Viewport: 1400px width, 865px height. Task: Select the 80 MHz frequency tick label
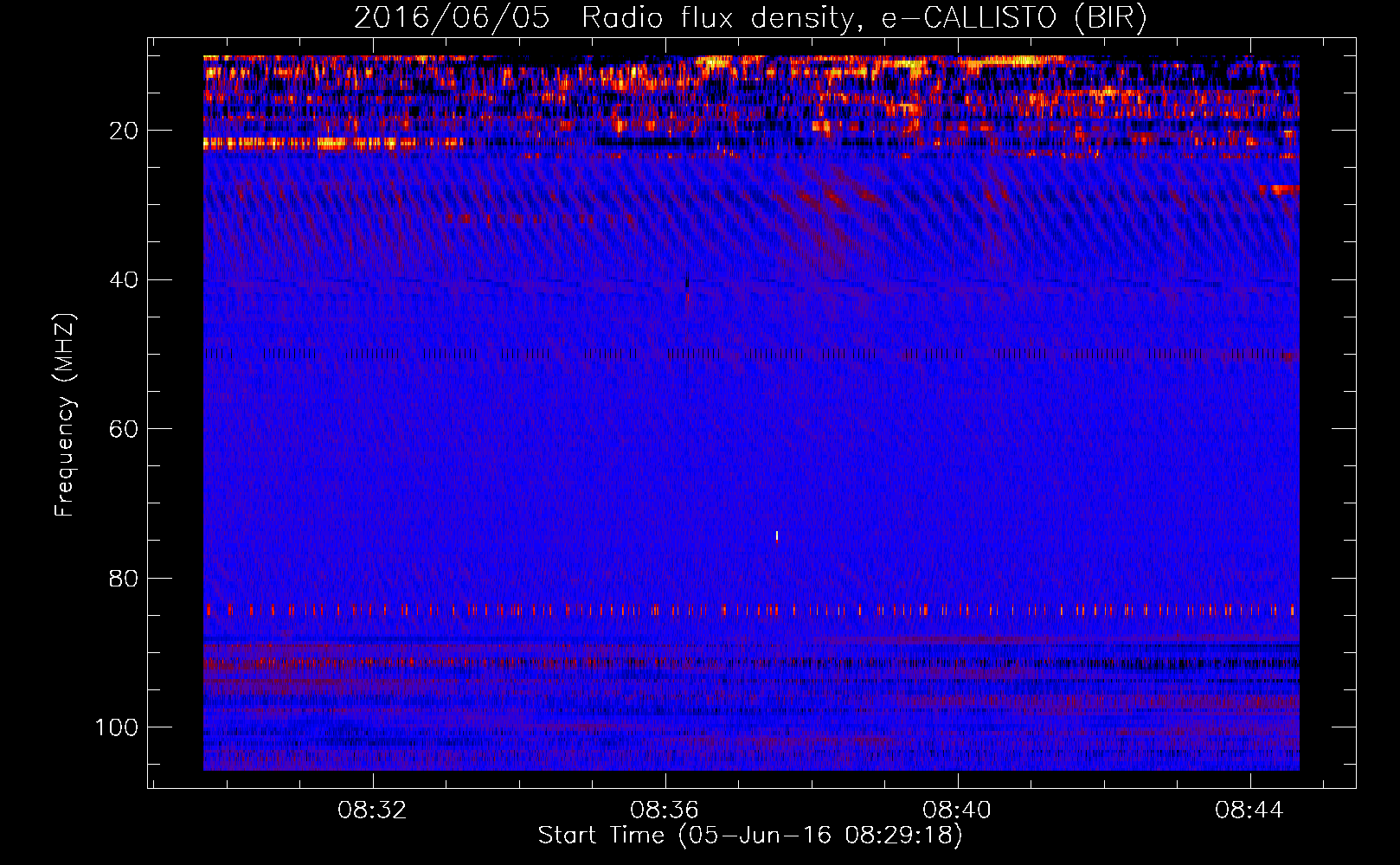point(124,578)
